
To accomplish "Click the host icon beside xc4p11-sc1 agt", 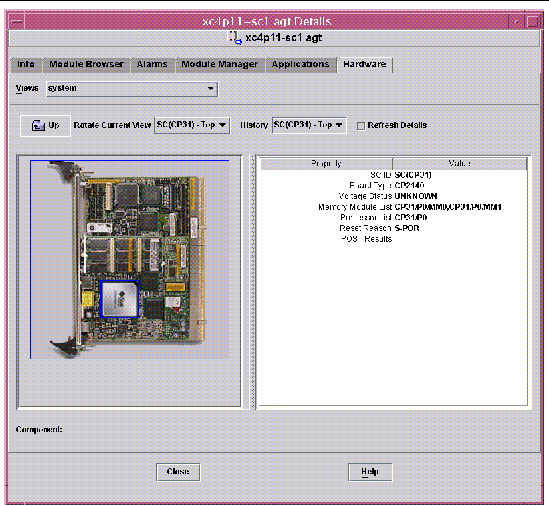I will 235,37.
